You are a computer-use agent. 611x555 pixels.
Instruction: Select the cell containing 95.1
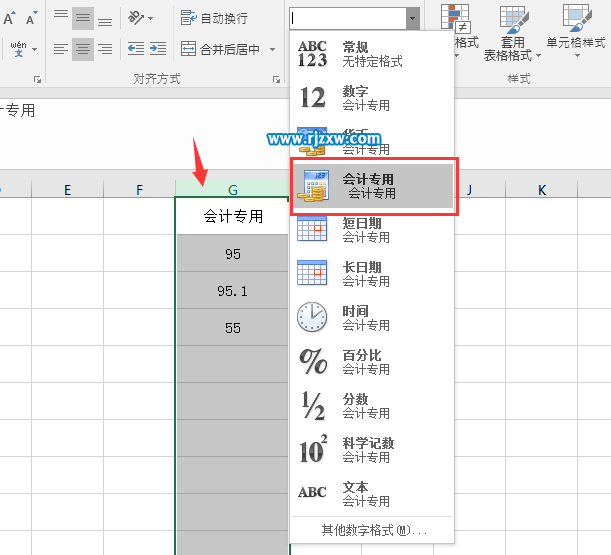click(233, 290)
